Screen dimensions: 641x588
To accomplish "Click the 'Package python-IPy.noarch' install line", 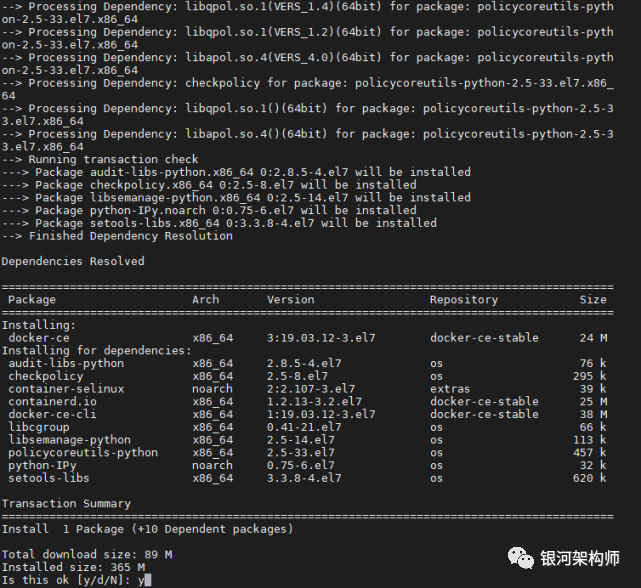I will click(x=209, y=210).
